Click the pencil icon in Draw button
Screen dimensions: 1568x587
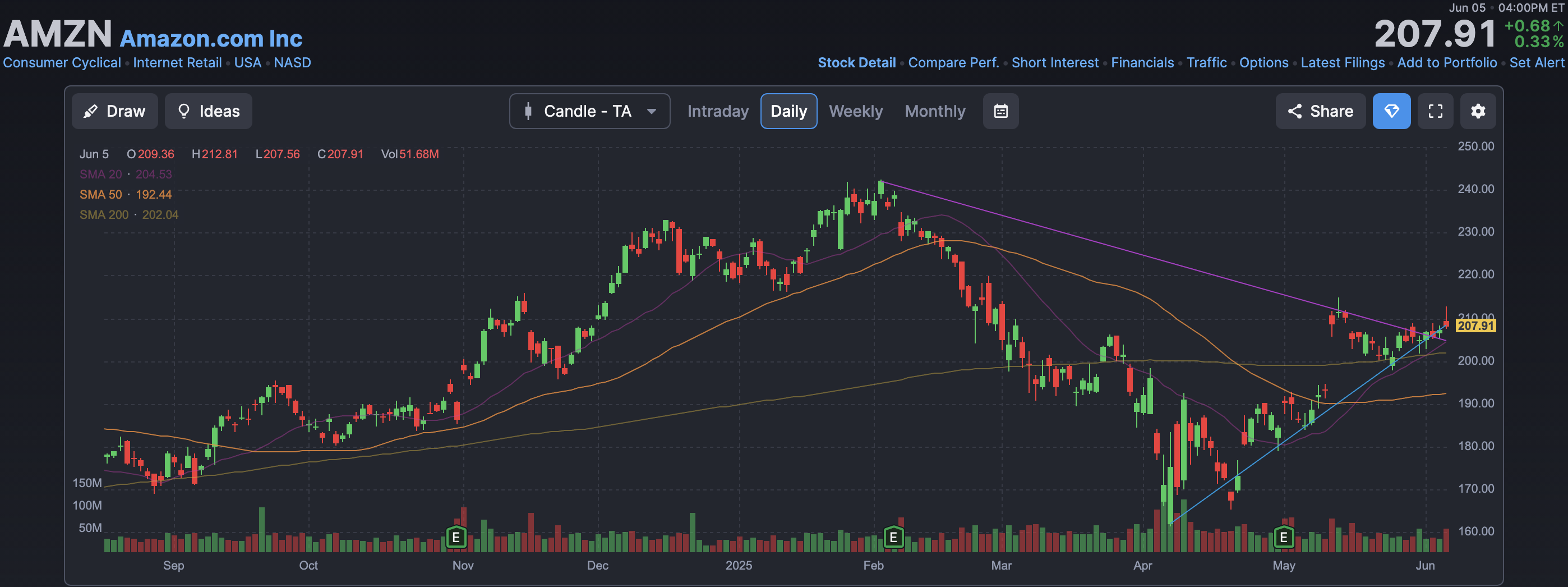(x=91, y=111)
